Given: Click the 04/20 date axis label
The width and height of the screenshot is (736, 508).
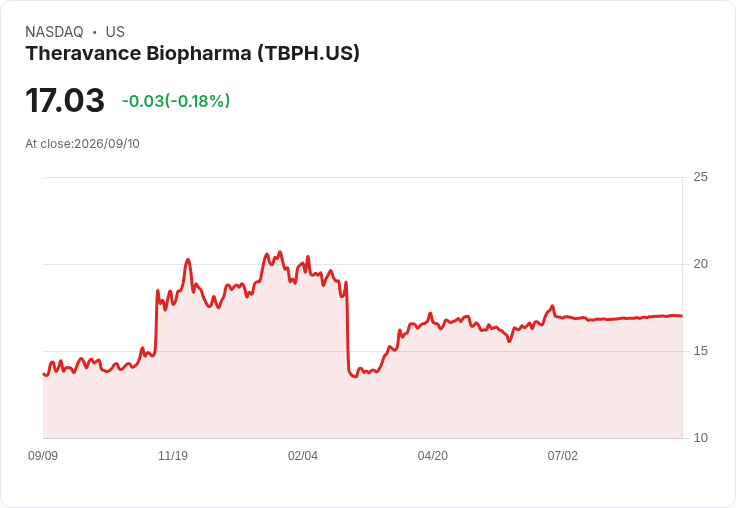Looking at the screenshot, I should tap(433, 455).
